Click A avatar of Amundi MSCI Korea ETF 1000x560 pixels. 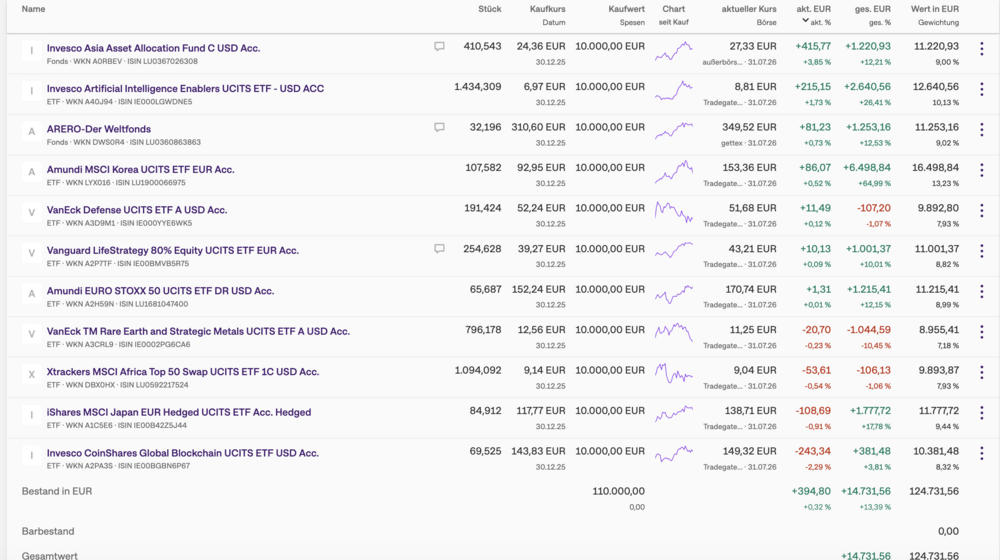click(x=31, y=172)
